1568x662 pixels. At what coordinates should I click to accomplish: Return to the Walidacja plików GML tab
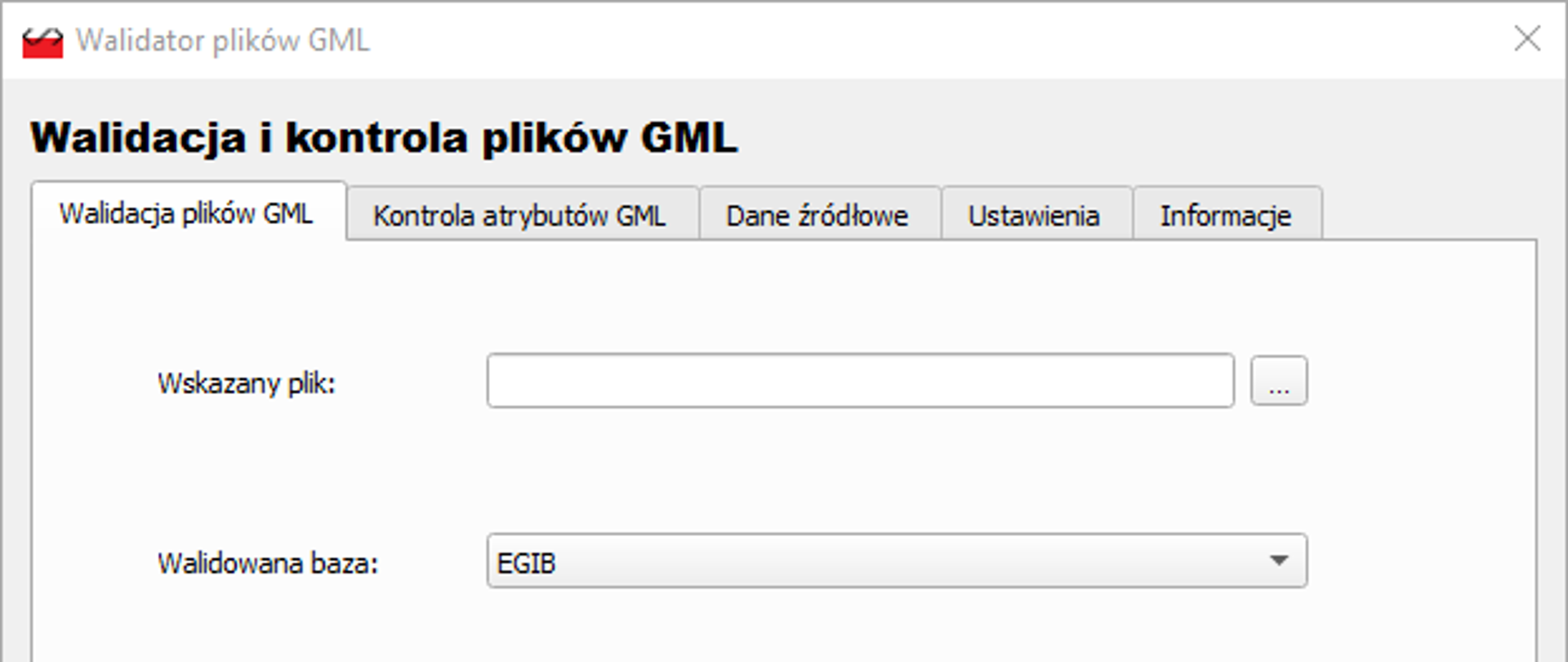pyautogui.click(x=186, y=214)
